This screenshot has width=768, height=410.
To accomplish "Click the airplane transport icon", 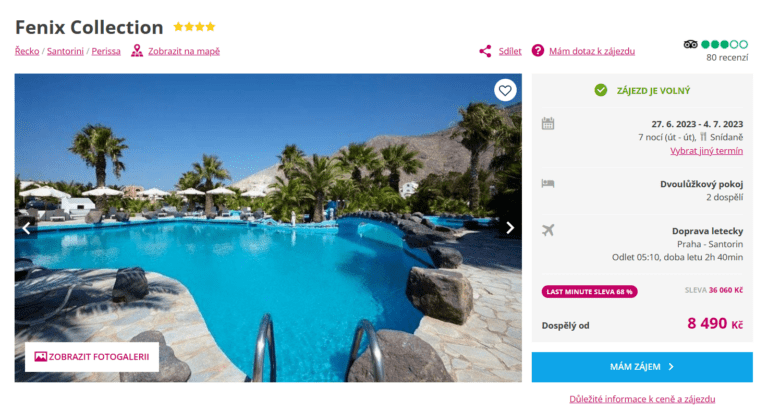I will coord(548,230).
